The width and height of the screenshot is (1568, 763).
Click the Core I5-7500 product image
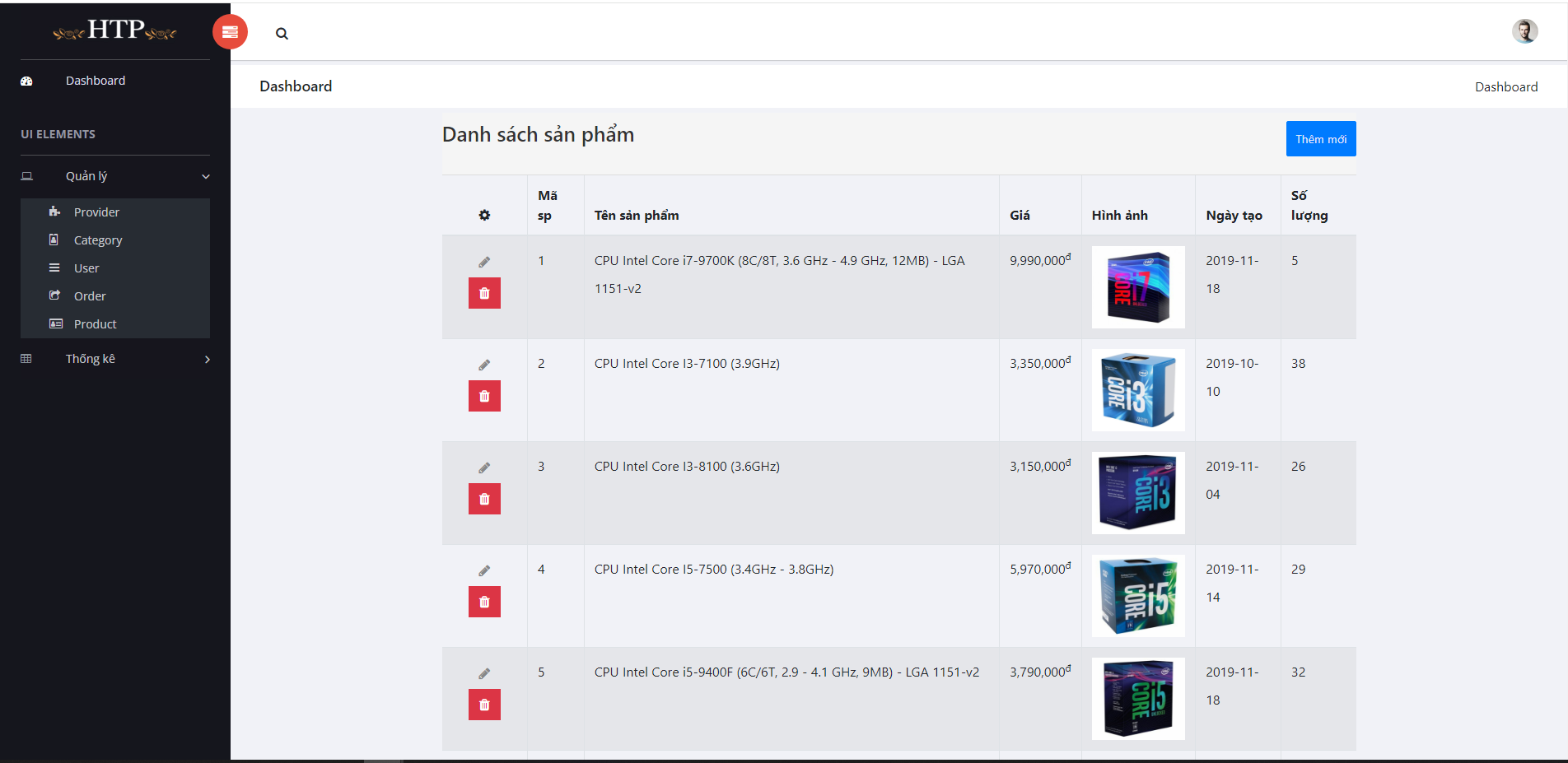[1138, 596]
